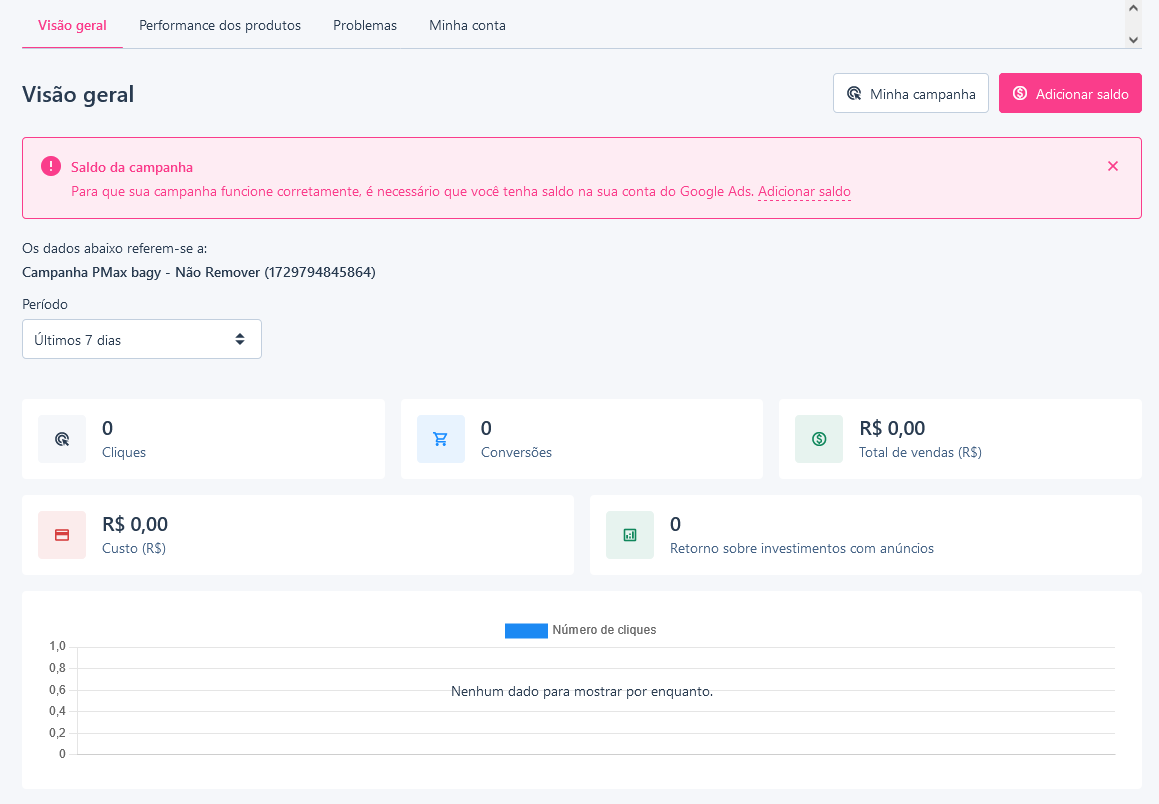Click the Conversões shopping cart icon
Viewport: 1159px width, 804px height.
pyautogui.click(x=441, y=439)
